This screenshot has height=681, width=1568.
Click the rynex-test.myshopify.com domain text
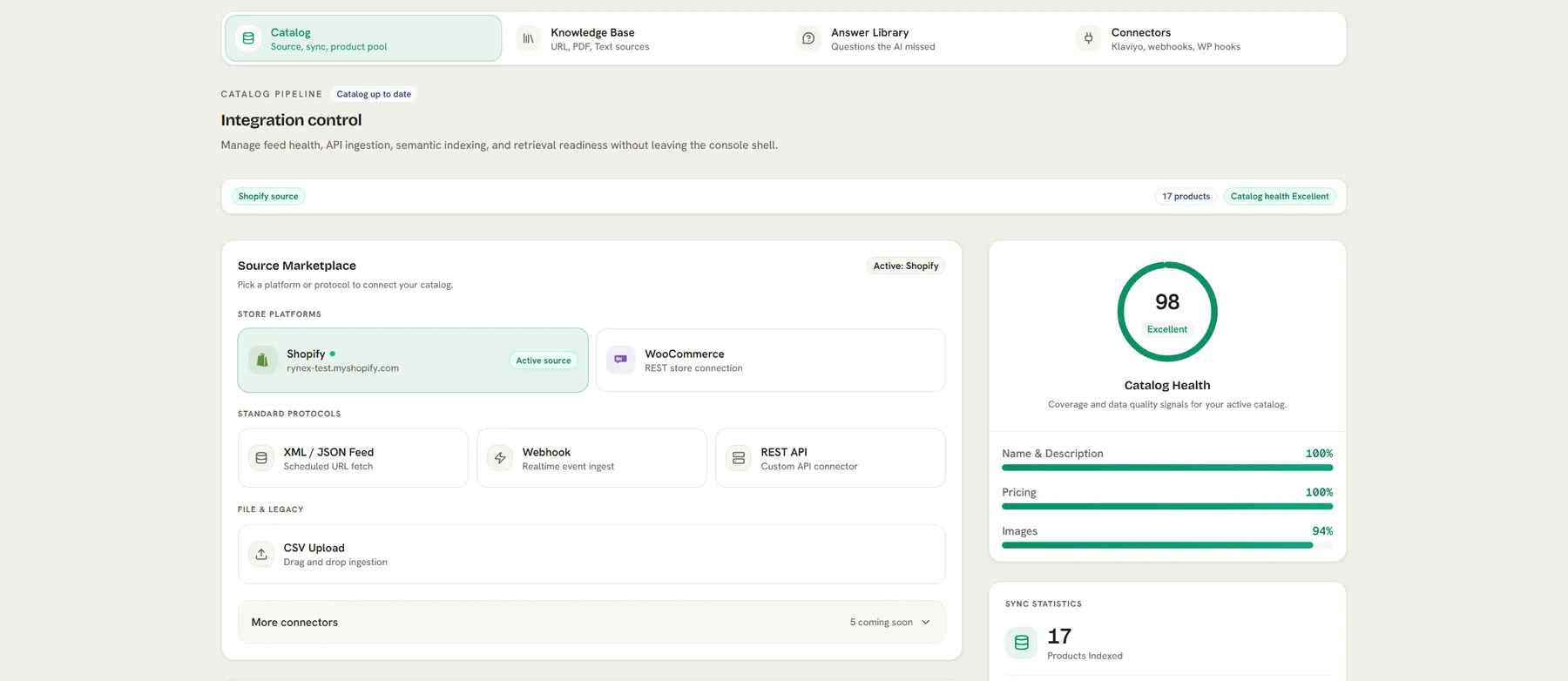pyautogui.click(x=342, y=368)
